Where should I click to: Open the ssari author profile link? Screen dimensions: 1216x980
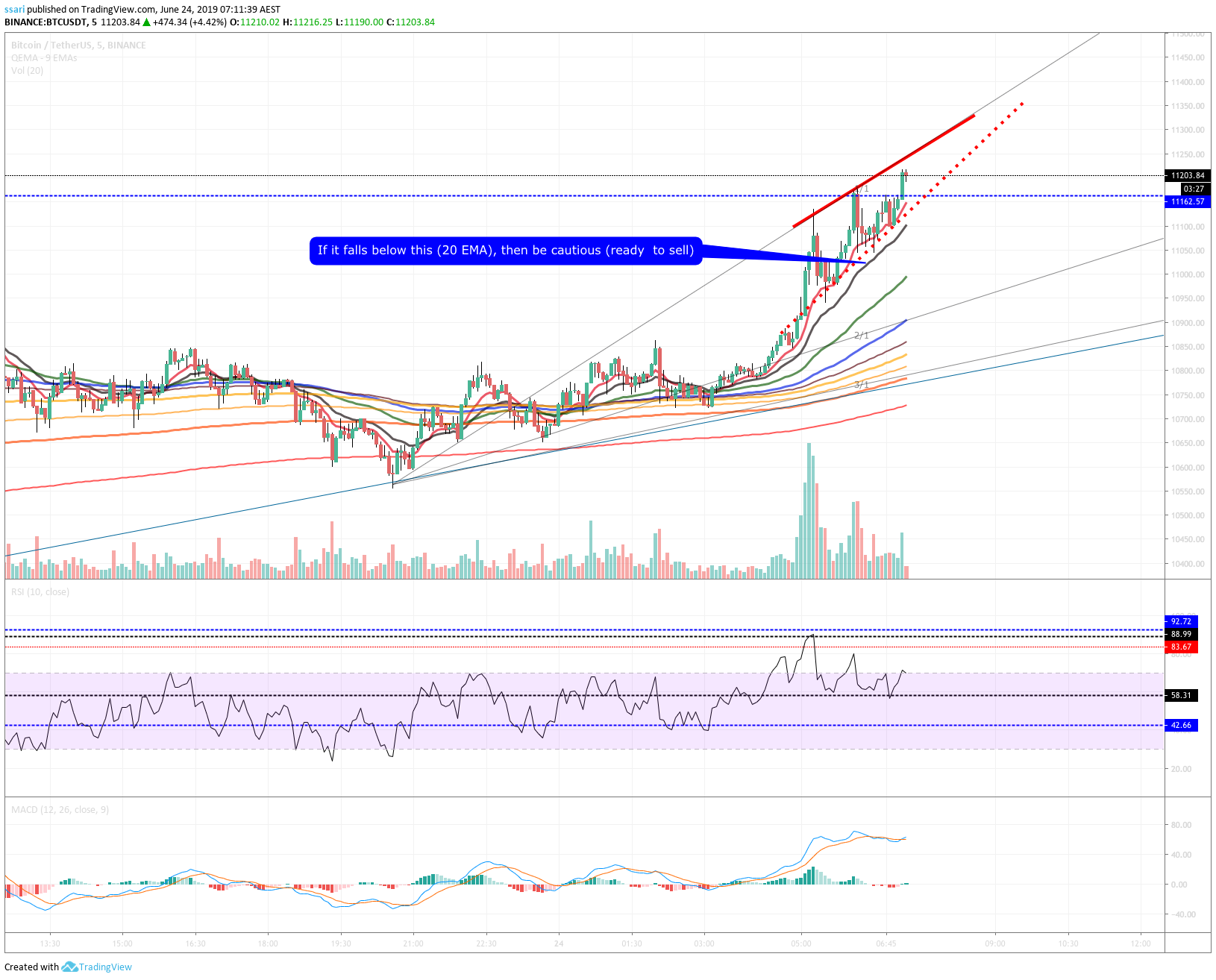(x=15, y=10)
